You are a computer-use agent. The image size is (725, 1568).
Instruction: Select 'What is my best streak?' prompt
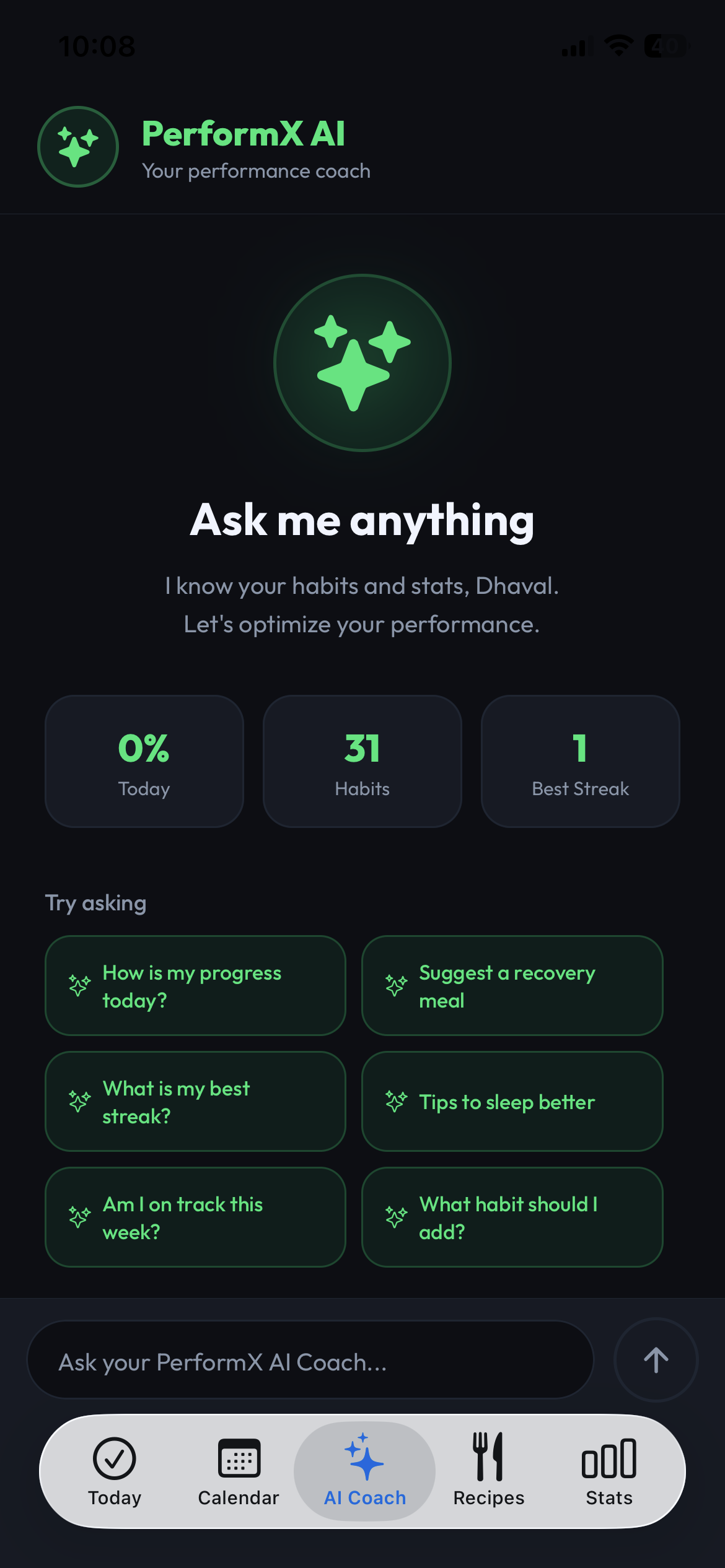195,1102
